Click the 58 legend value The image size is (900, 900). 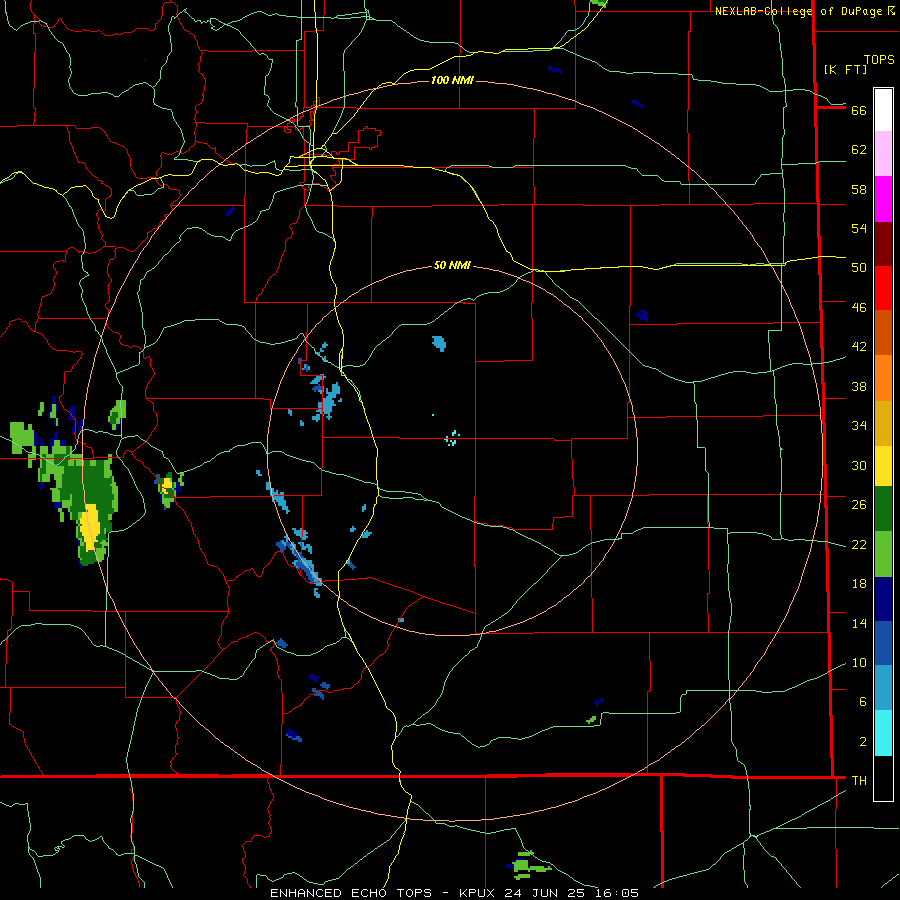(859, 189)
